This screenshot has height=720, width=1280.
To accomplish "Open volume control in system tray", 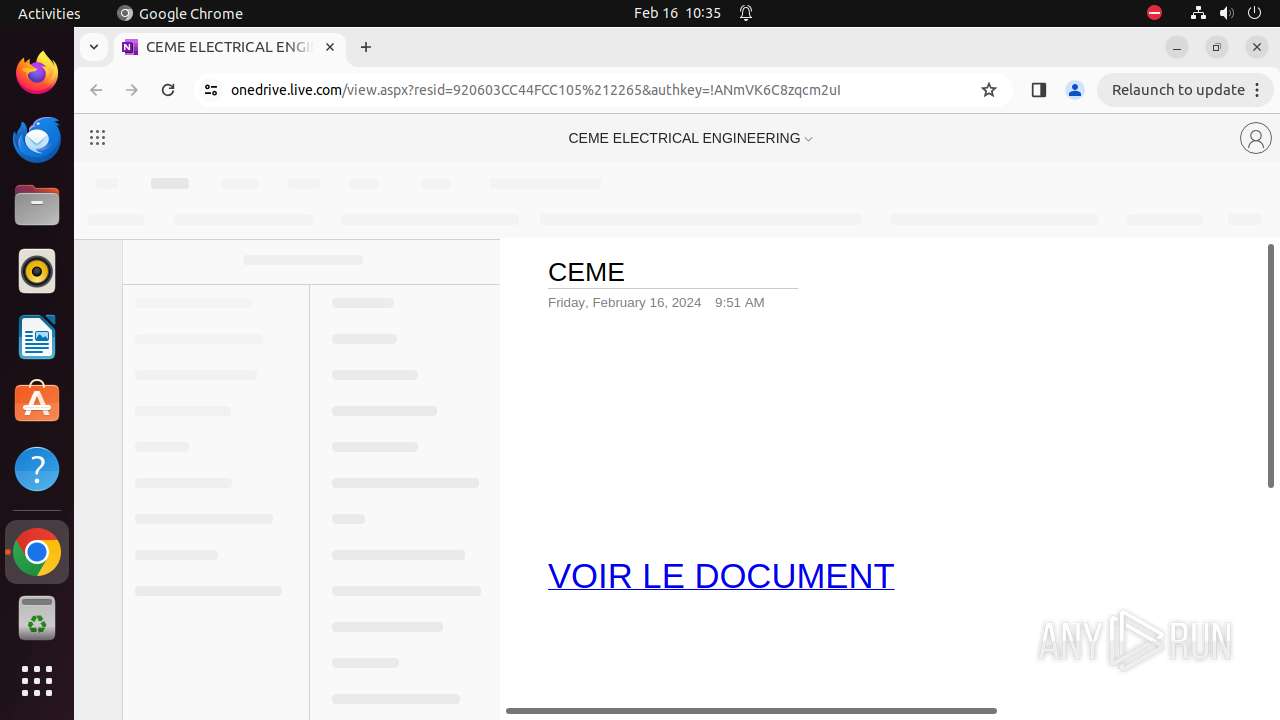I will pyautogui.click(x=1226, y=13).
